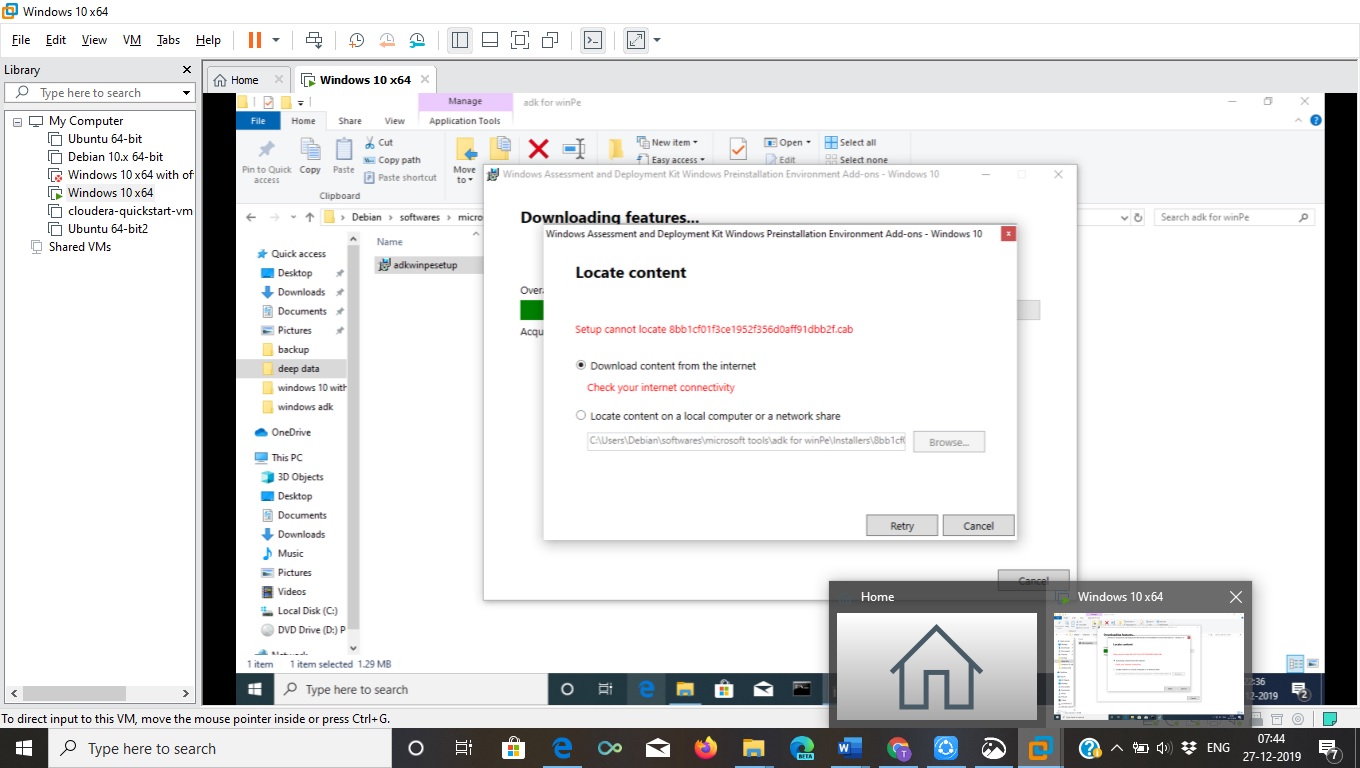1360x768 pixels.
Task: Open Microsoft Store from the host taskbar
Action: (x=513, y=748)
